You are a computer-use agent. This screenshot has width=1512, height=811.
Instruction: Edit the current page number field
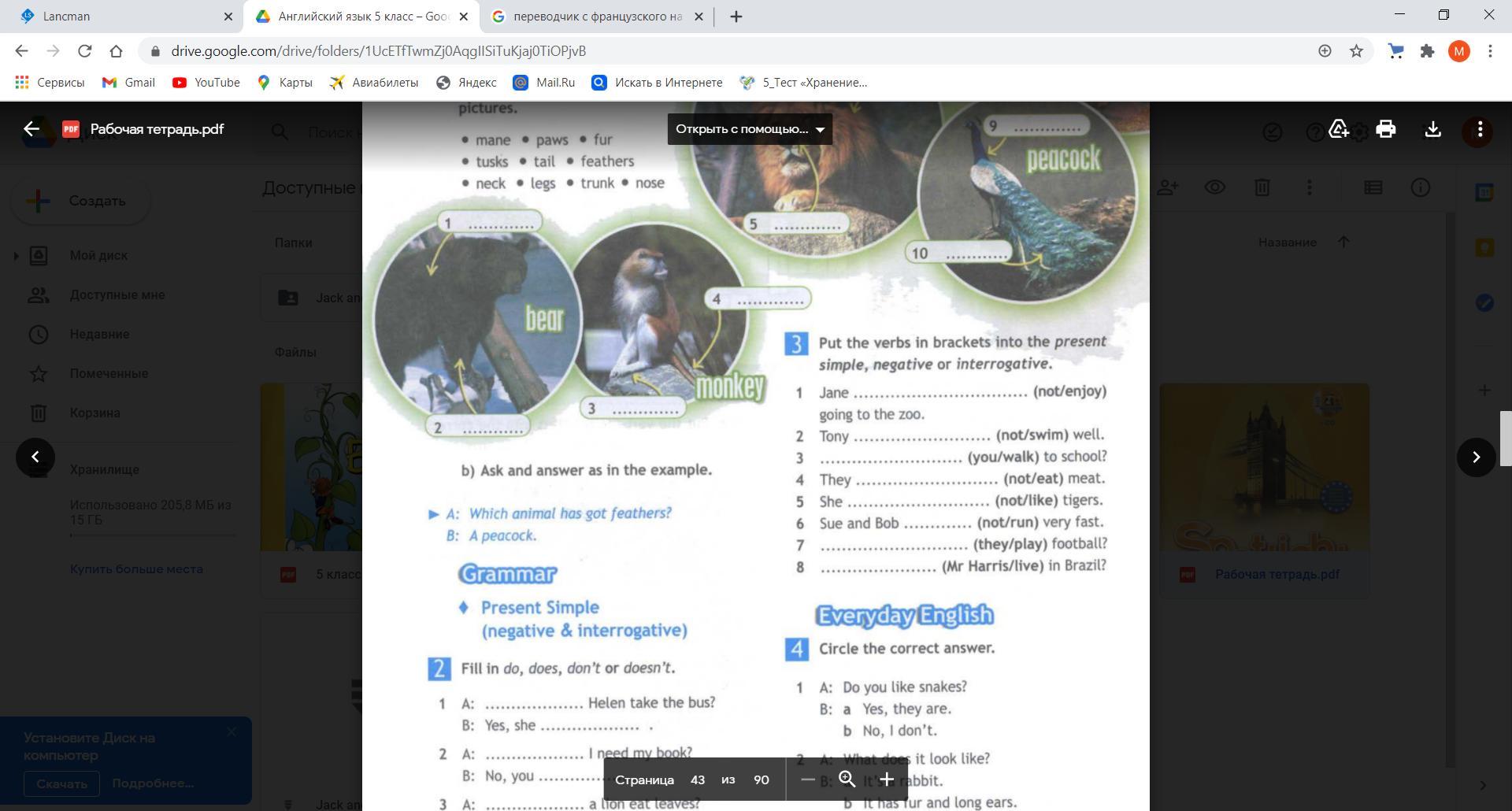tap(698, 780)
